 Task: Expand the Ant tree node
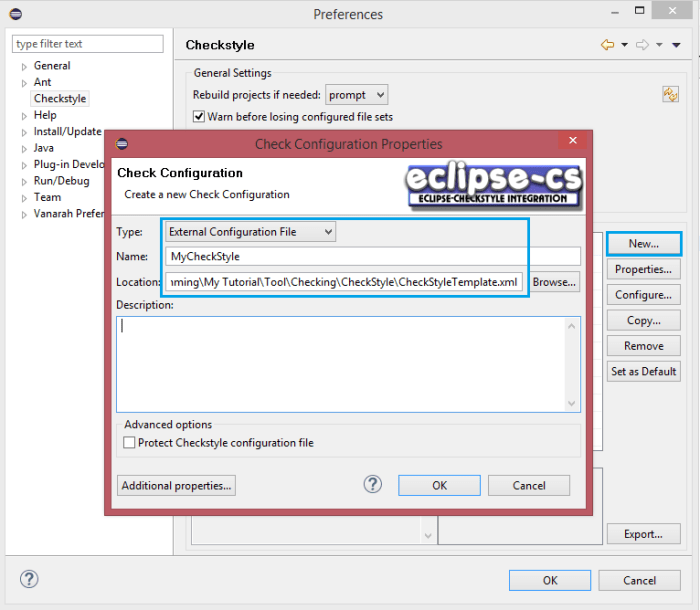[x=24, y=83]
